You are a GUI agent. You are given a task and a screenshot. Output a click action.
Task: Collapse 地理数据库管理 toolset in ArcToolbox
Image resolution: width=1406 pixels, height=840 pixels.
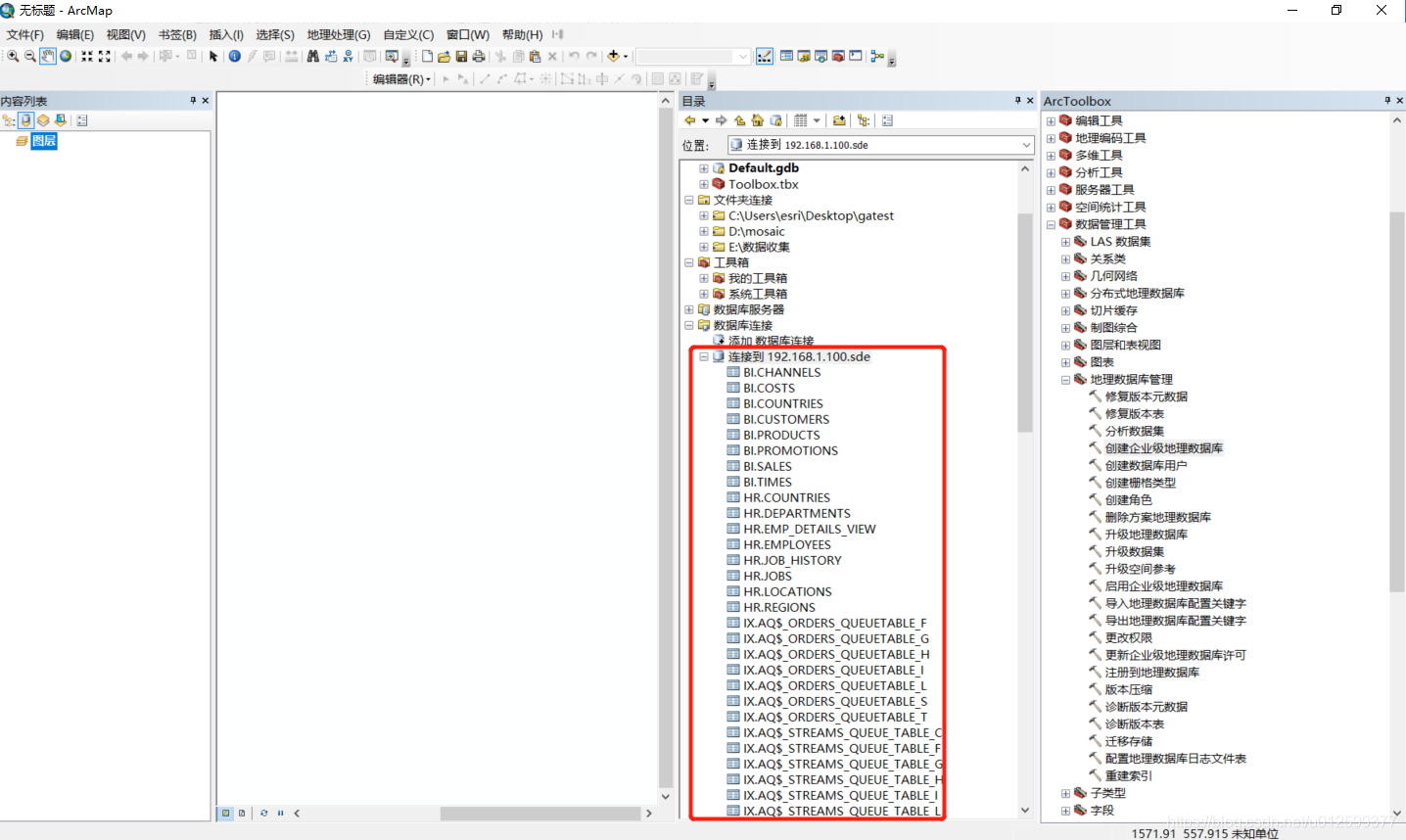[1065, 380]
